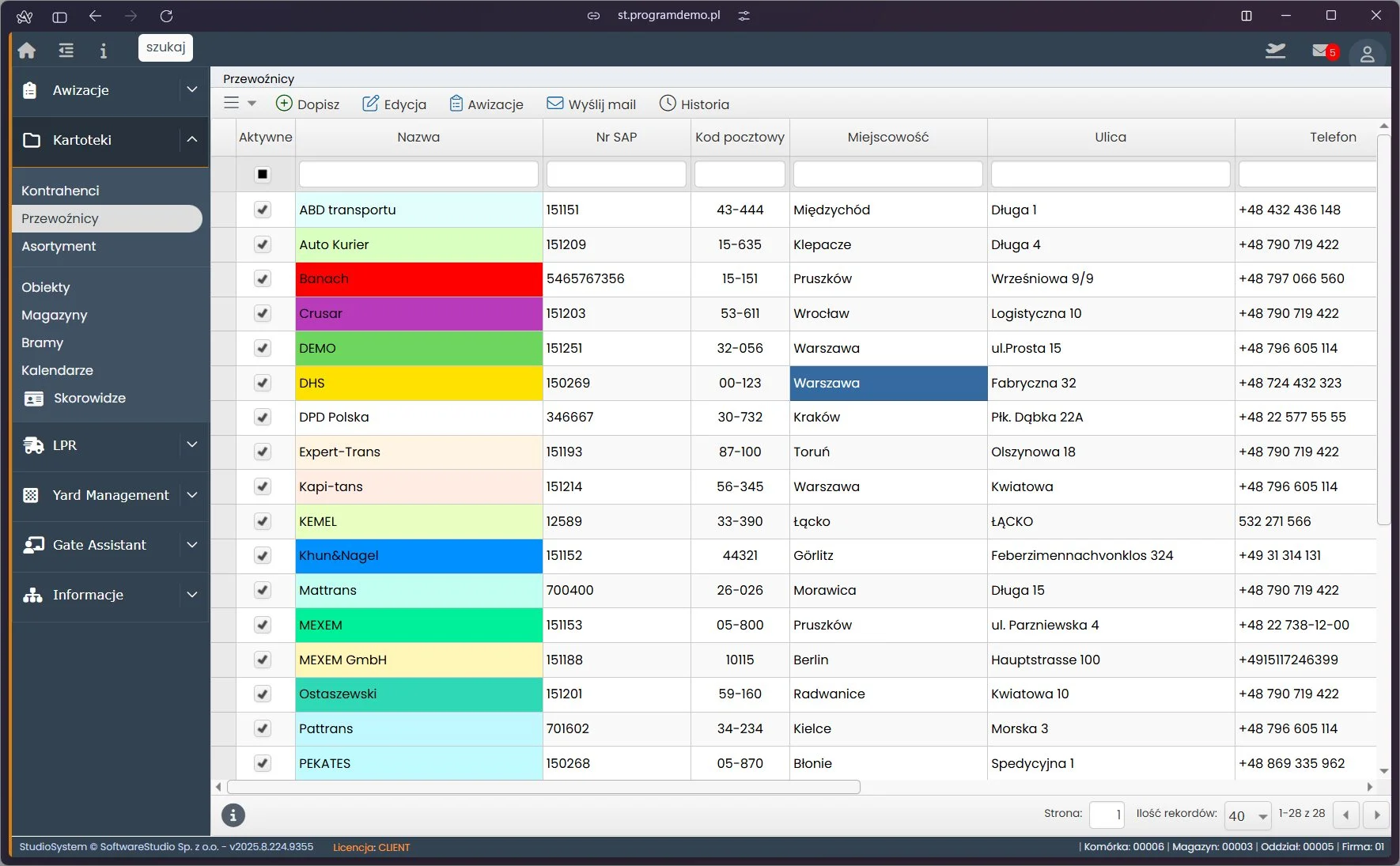Image resolution: width=1400 pixels, height=866 pixels.
Task: Open the Historia clock toolbar item
Action: 694,104
